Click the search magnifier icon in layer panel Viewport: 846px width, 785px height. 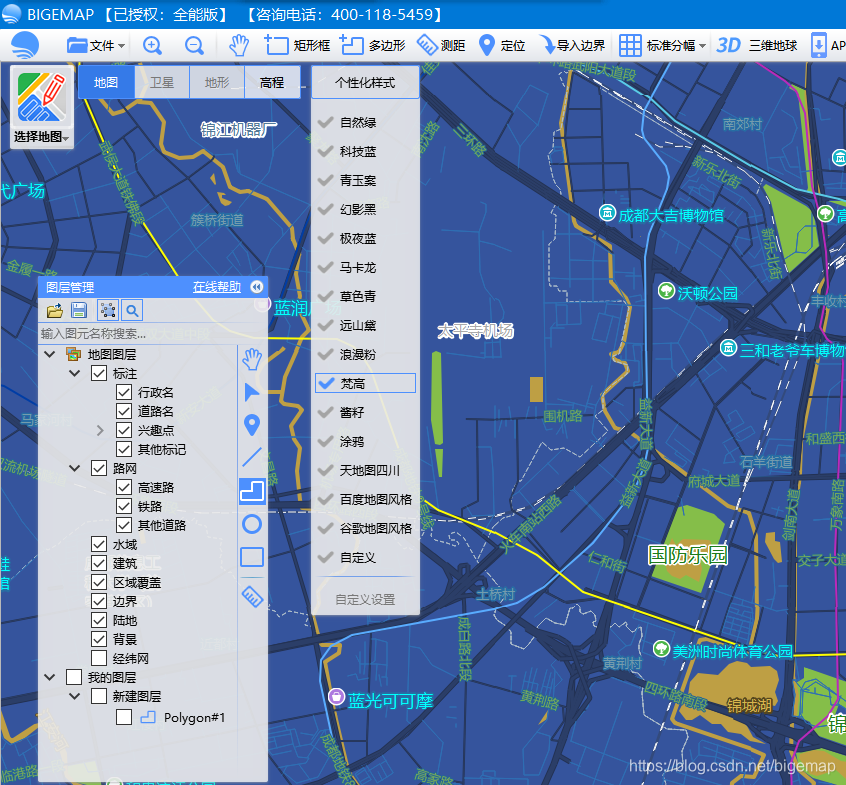132,310
